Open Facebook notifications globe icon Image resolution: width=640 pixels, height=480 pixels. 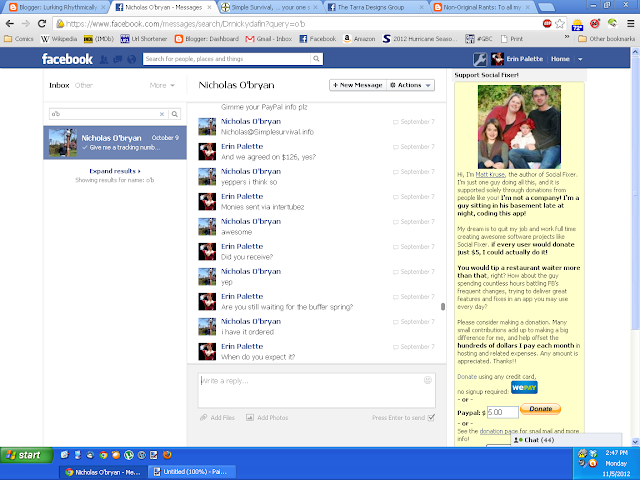point(131,60)
